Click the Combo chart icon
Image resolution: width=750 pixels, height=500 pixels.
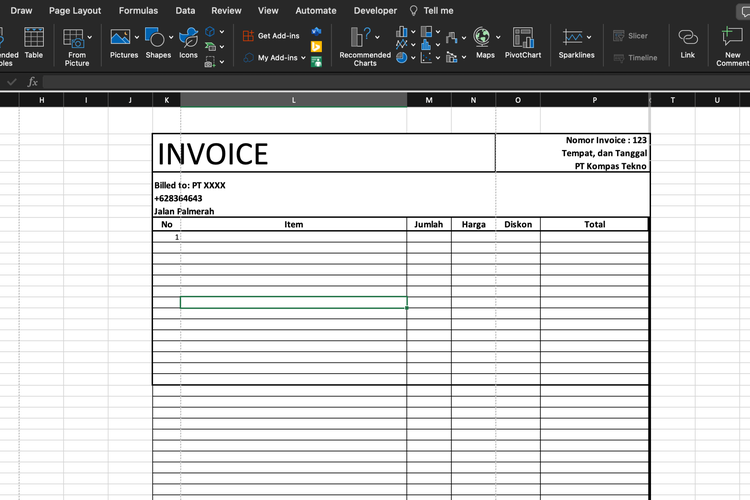[x=452, y=57]
